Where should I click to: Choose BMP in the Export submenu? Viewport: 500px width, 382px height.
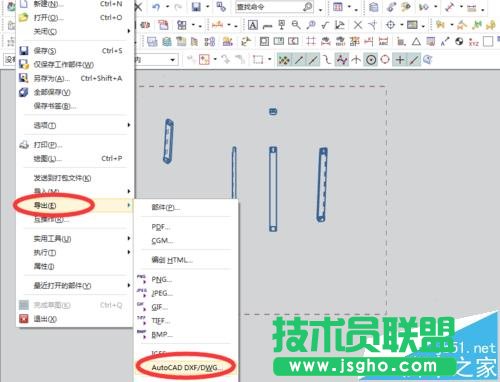pyautogui.click(x=186, y=334)
